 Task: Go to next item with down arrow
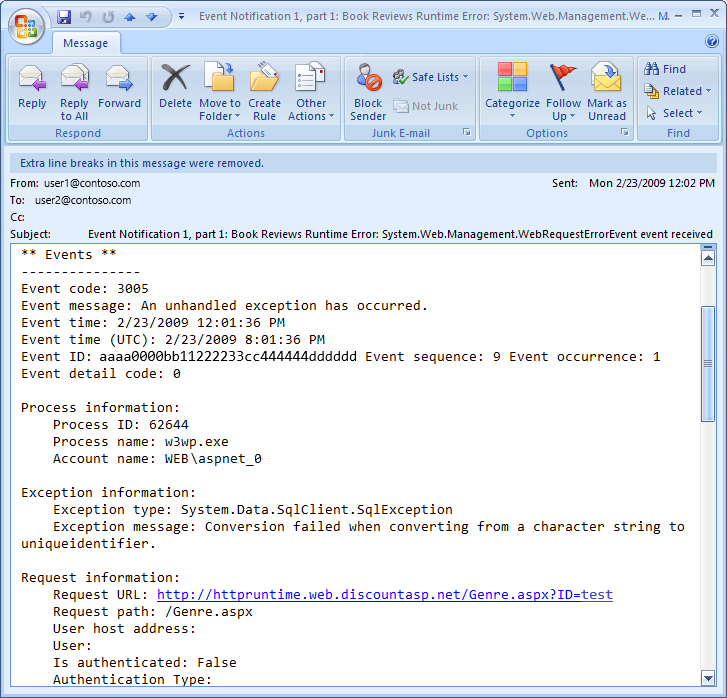tap(152, 17)
